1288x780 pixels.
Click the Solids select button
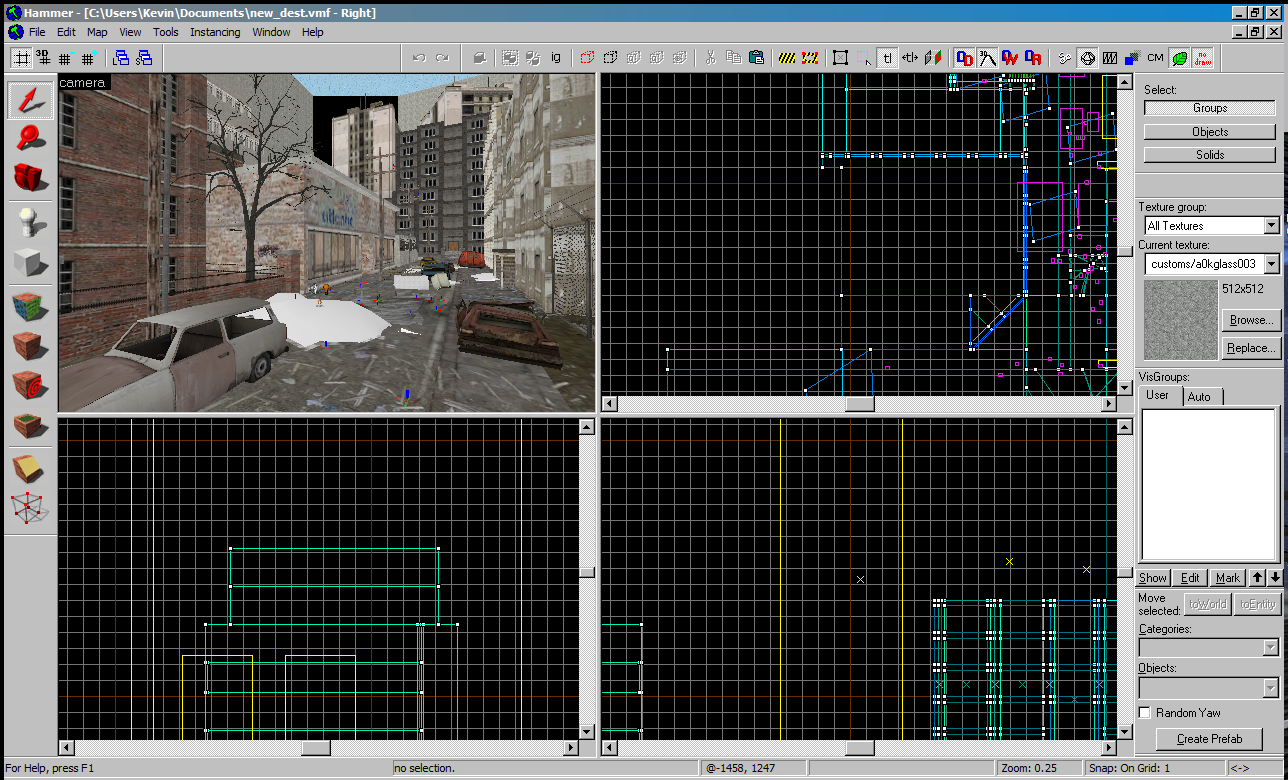coord(1210,155)
